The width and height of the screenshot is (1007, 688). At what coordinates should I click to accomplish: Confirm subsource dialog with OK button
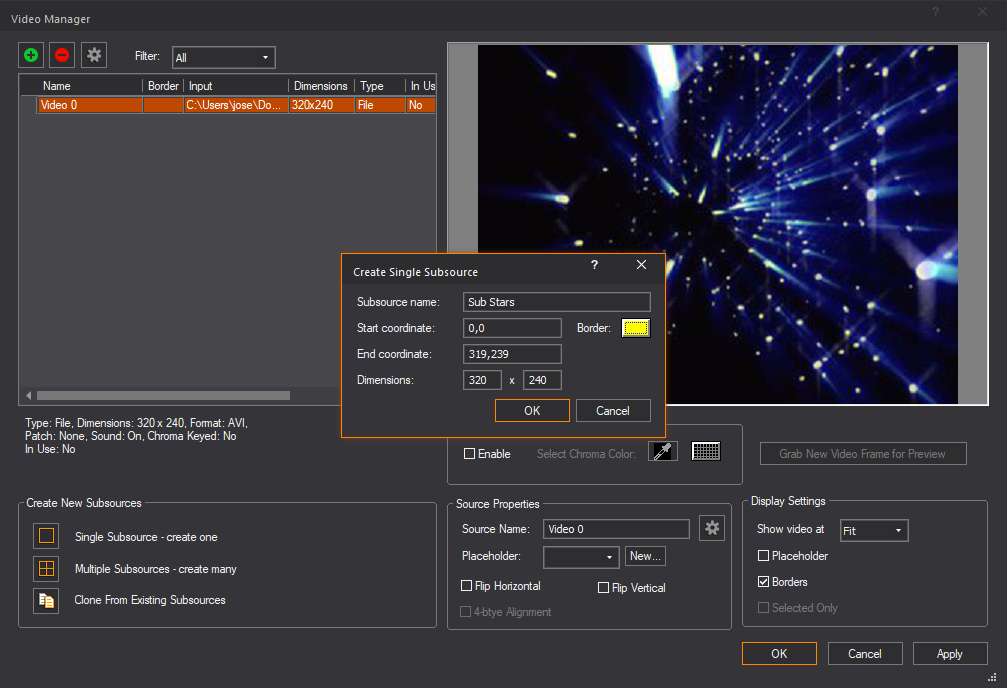point(532,411)
